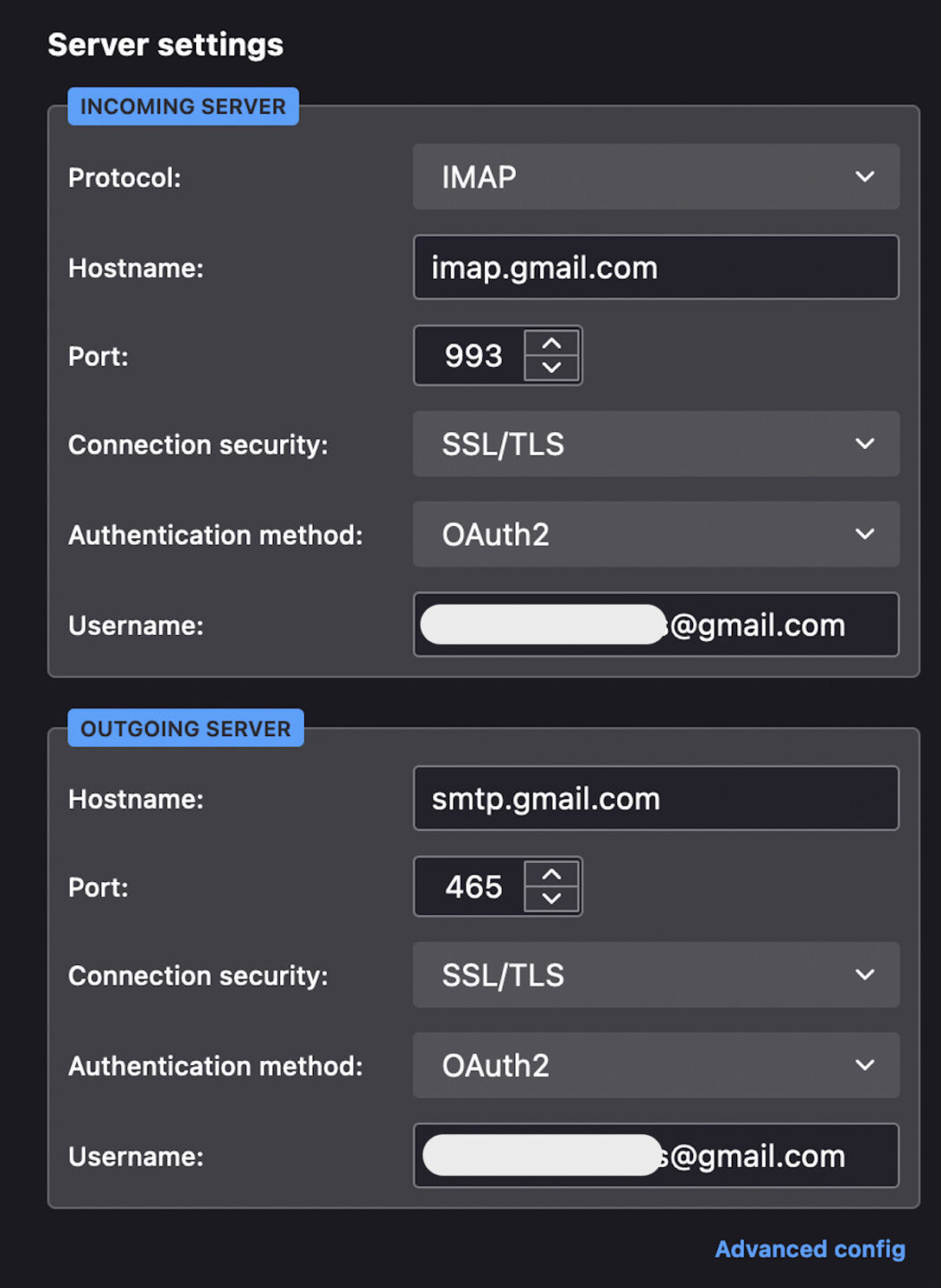Click the incoming server Username field

click(656, 625)
